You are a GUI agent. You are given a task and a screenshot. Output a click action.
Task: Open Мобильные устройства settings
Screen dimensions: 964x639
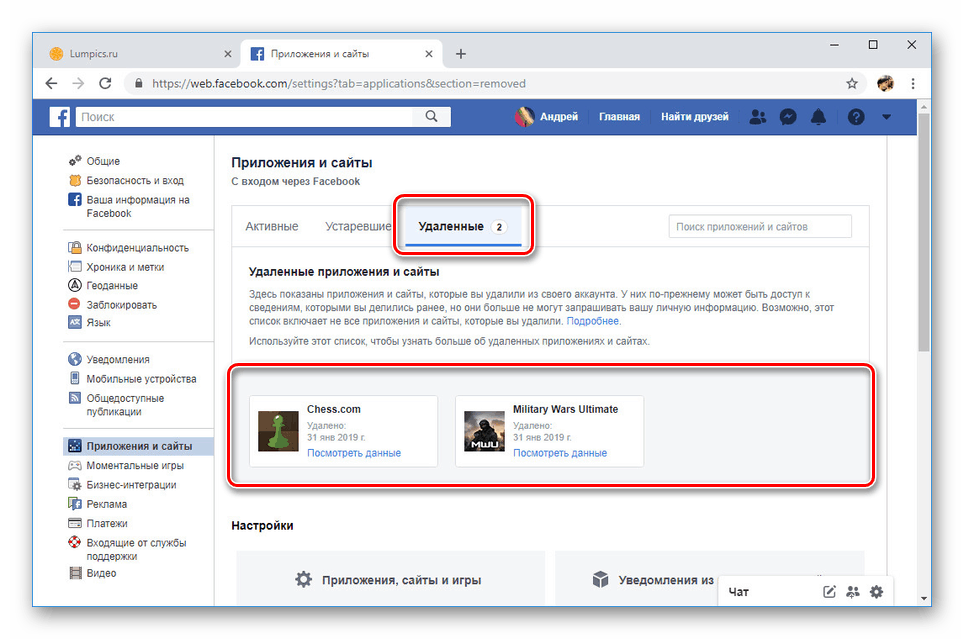141,379
